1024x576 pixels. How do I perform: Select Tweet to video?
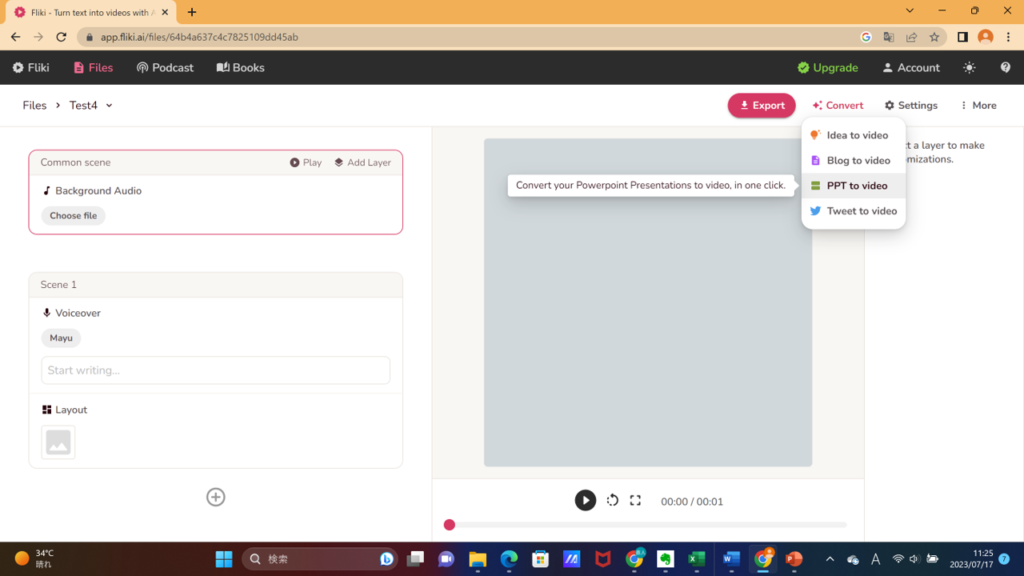click(x=854, y=211)
